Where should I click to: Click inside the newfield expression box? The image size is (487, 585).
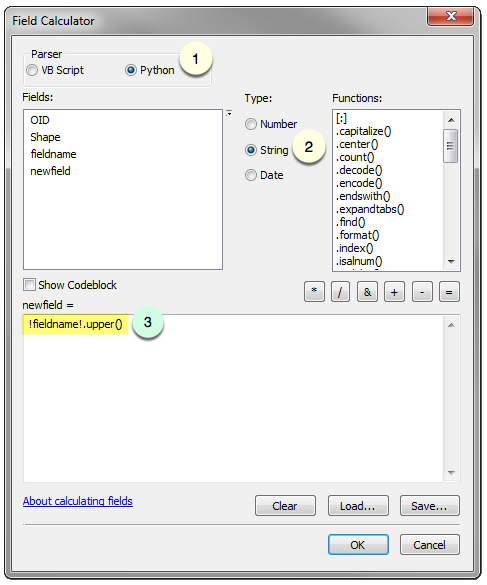tap(234, 398)
